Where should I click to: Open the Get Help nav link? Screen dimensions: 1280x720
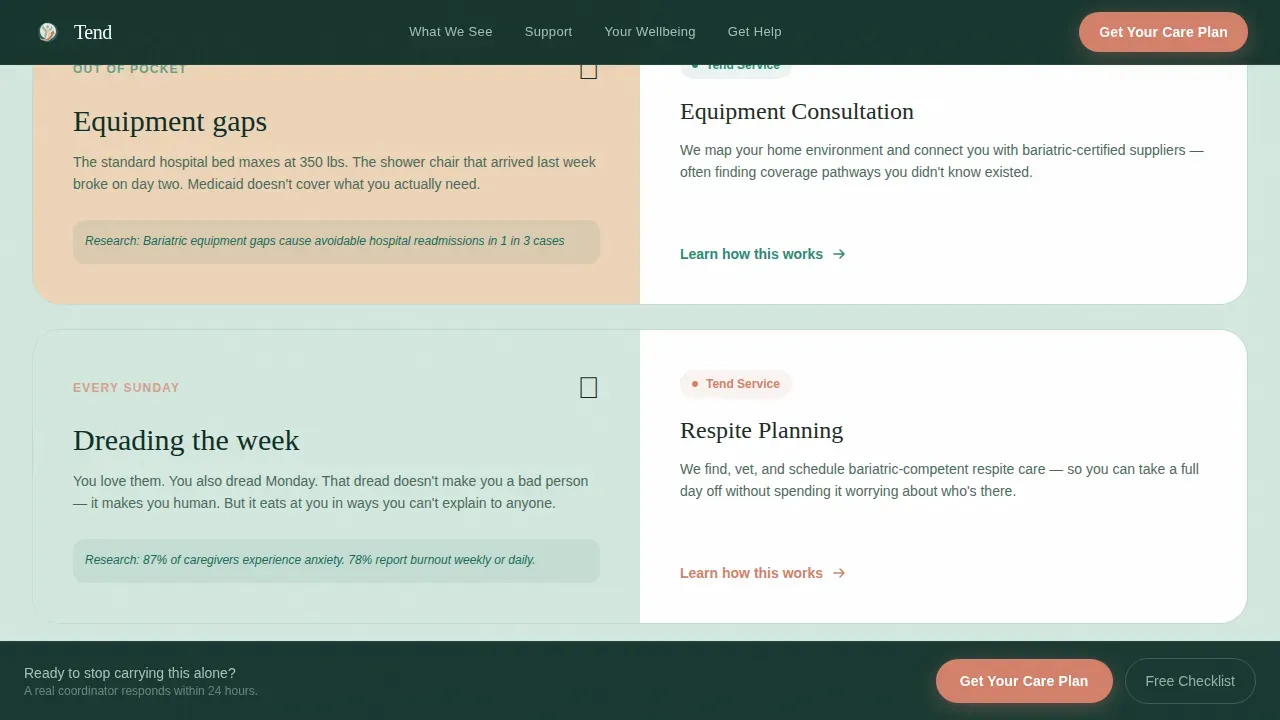click(755, 32)
